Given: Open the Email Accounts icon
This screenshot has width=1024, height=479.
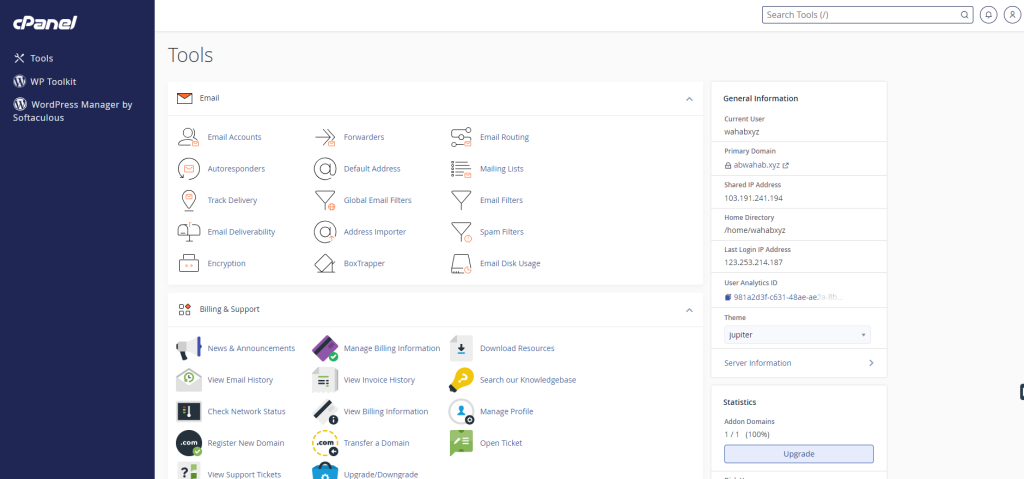Looking at the screenshot, I should tap(188, 137).
